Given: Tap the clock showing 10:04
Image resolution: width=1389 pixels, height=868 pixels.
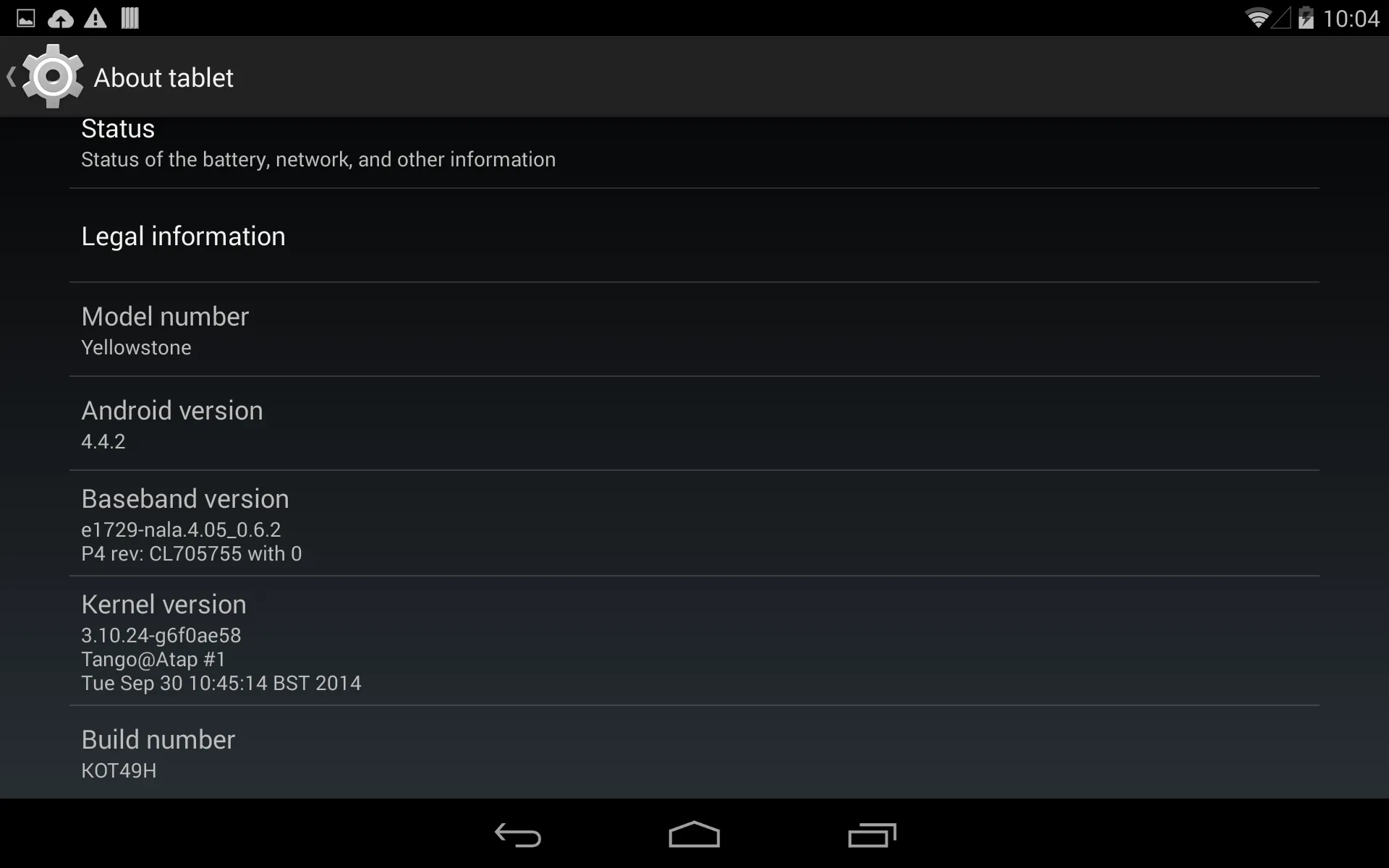Looking at the screenshot, I should tap(1351, 19).
